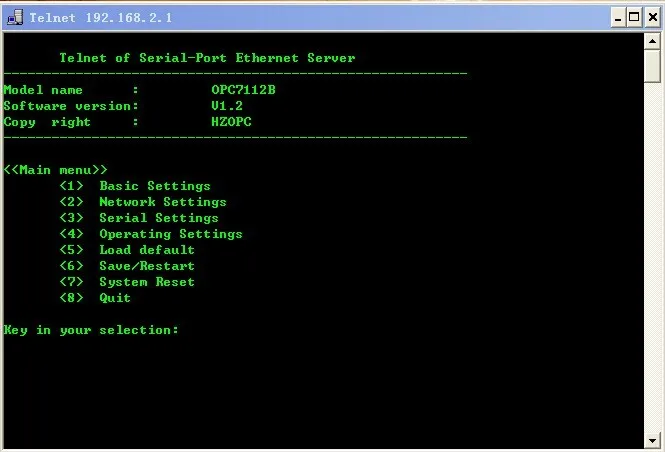This screenshot has width=665, height=452.
Task: Click the '<1> Basic Settings' menu line
Action: coord(135,186)
